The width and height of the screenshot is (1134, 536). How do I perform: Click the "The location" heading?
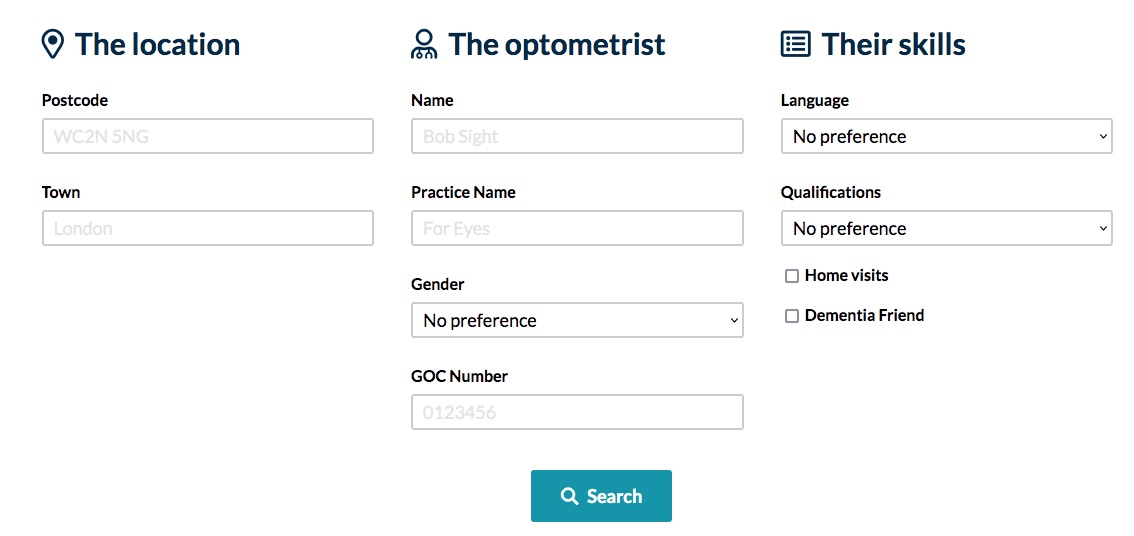coord(157,44)
